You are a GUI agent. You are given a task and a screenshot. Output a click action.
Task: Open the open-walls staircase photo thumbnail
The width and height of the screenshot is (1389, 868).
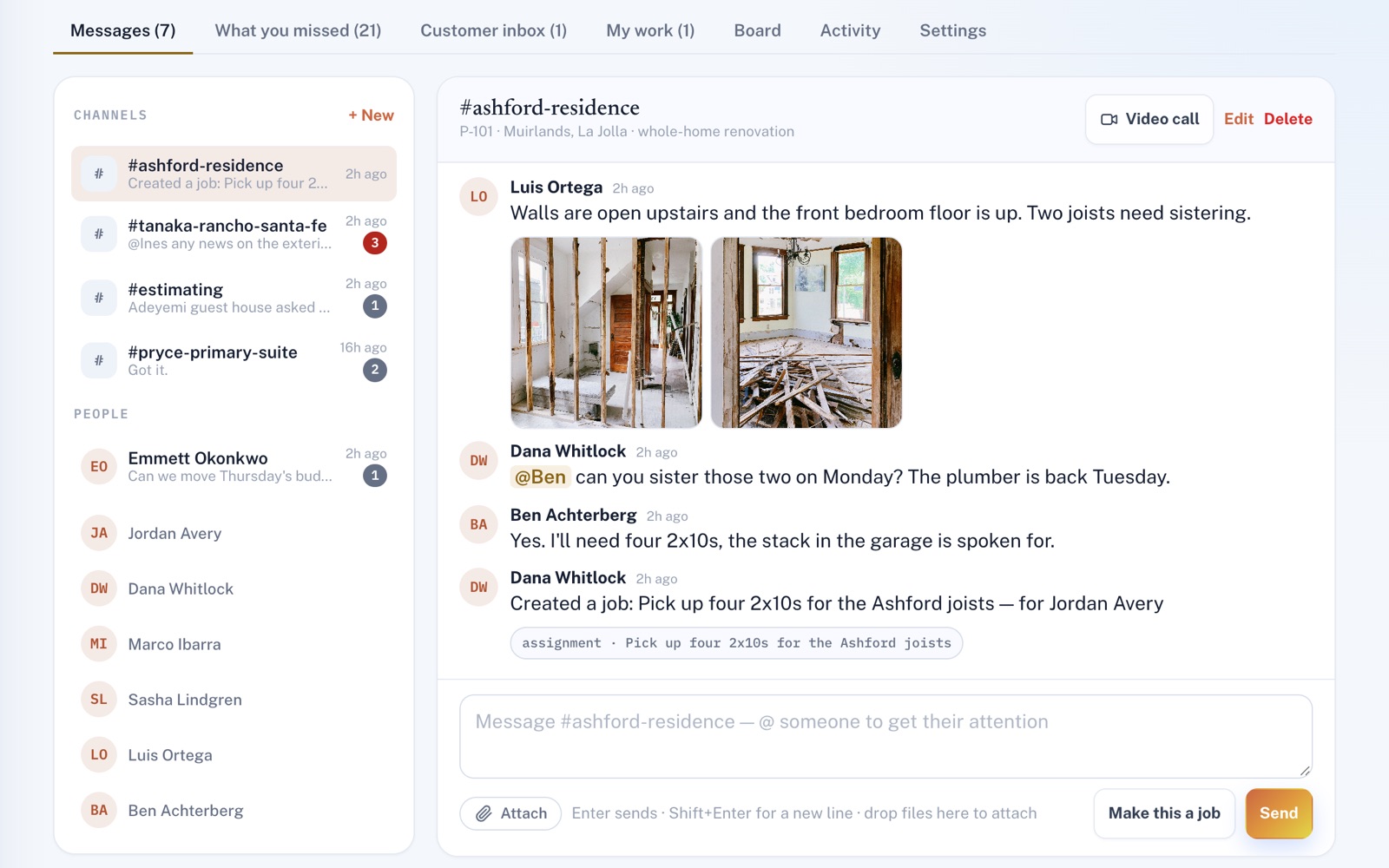606,332
